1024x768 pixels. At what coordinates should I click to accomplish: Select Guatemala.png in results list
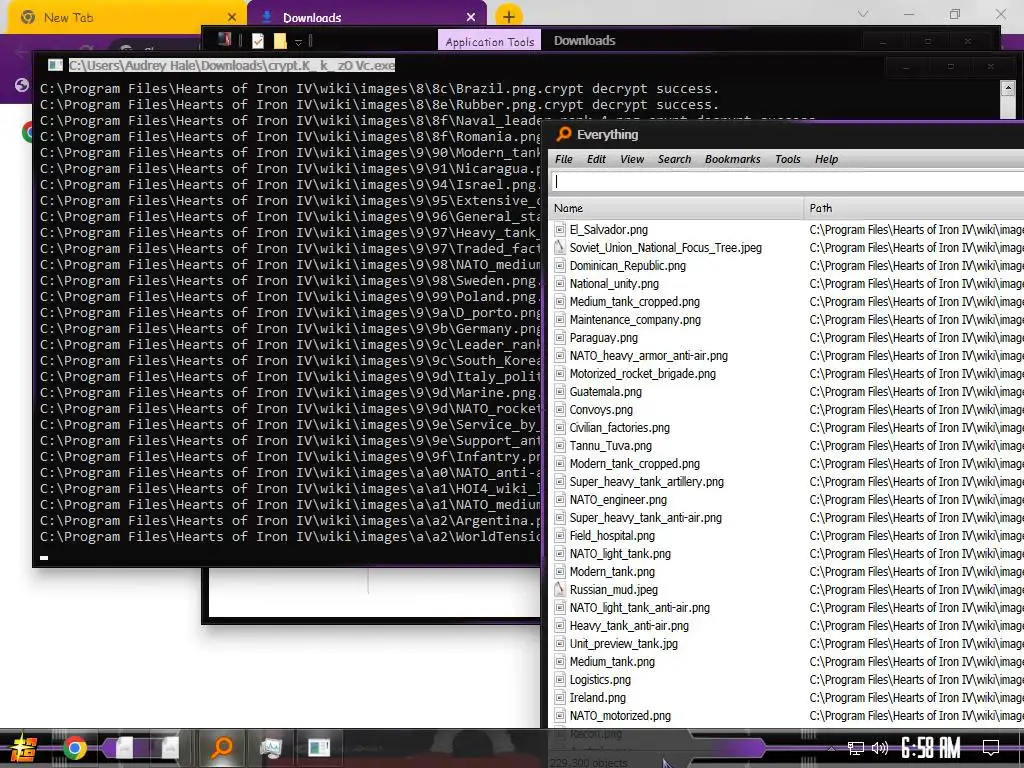[x=605, y=392]
